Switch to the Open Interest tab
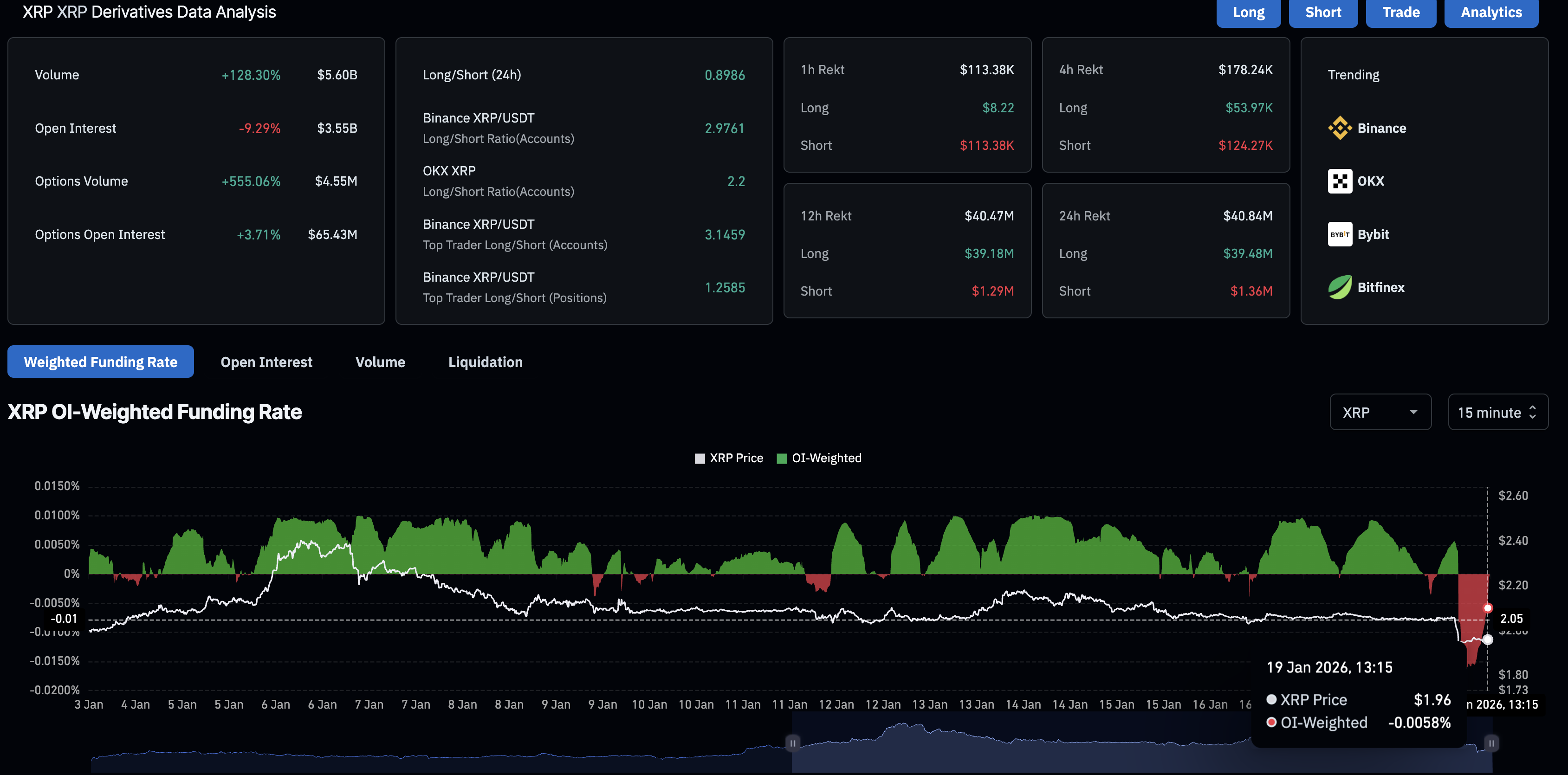Image resolution: width=1568 pixels, height=775 pixels. (266, 362)
